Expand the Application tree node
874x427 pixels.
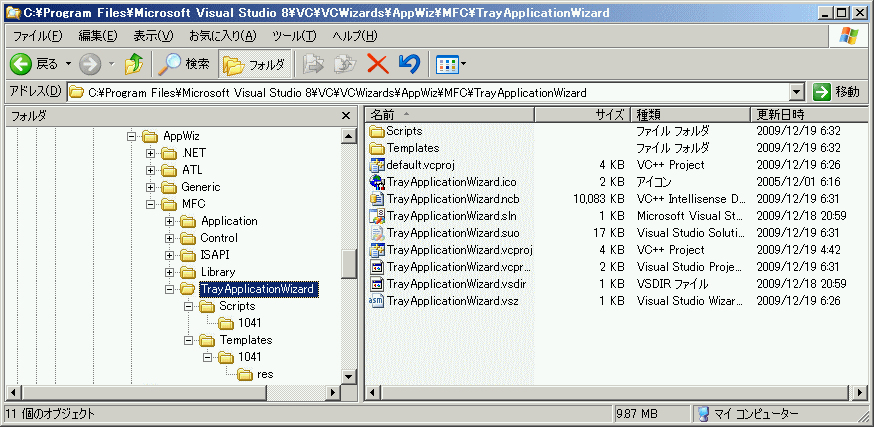[x=169, y=221]
